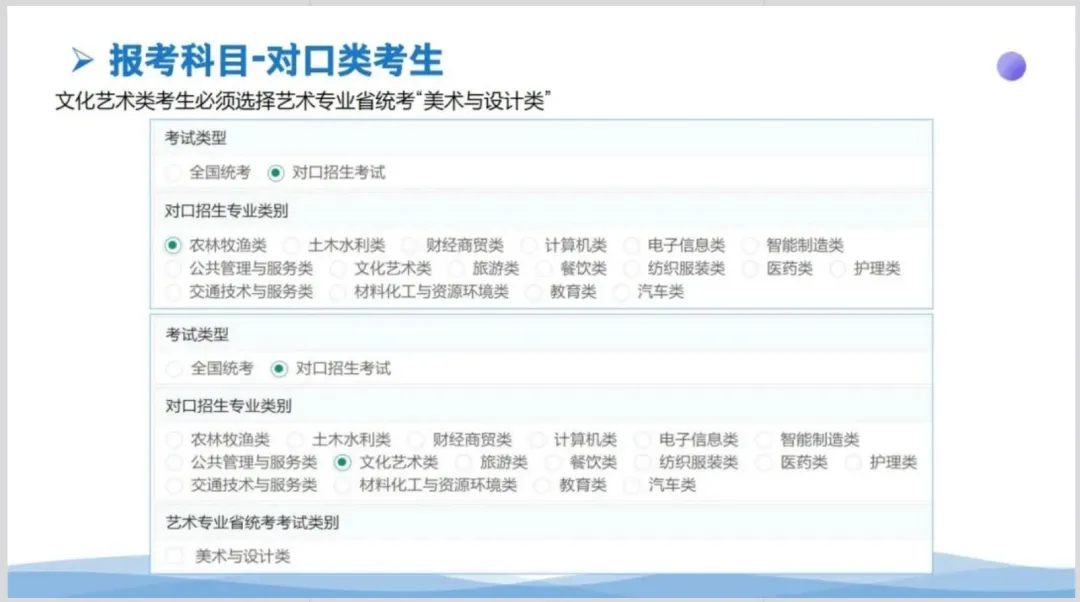Select 旅游类 in the 农林牧渔类-checked form
Screen dimensions: 1080x602
click(x=456, y=269)
